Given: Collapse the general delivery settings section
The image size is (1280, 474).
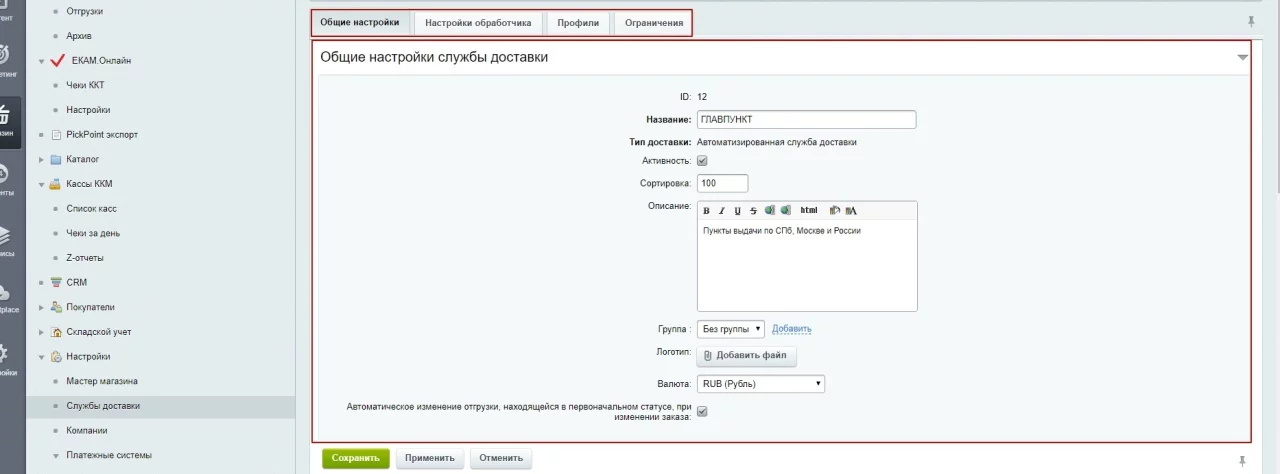Looking at the screenshot, I should point(1242,57).
